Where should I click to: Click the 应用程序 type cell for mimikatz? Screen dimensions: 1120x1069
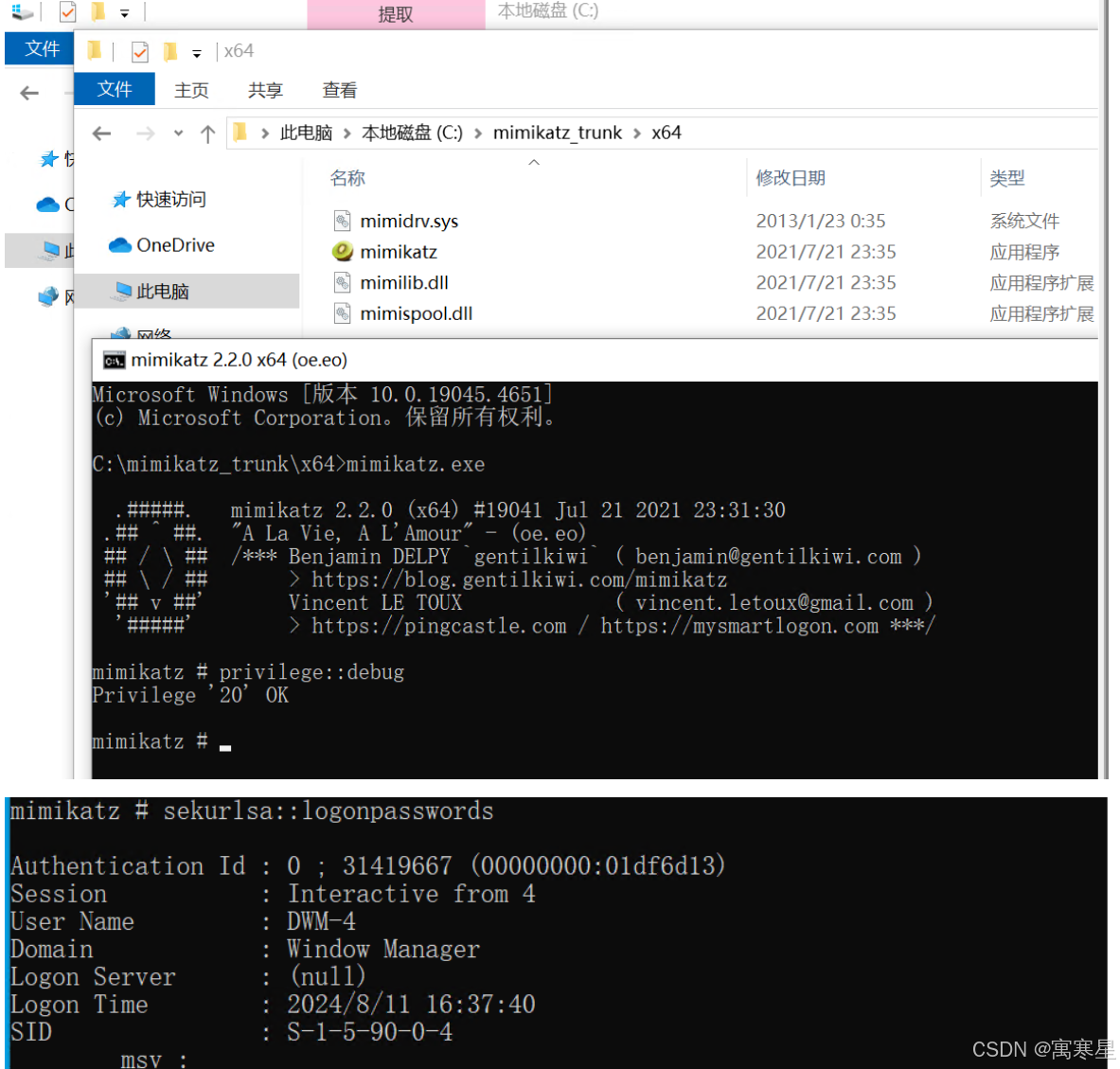coord(1024,252)
